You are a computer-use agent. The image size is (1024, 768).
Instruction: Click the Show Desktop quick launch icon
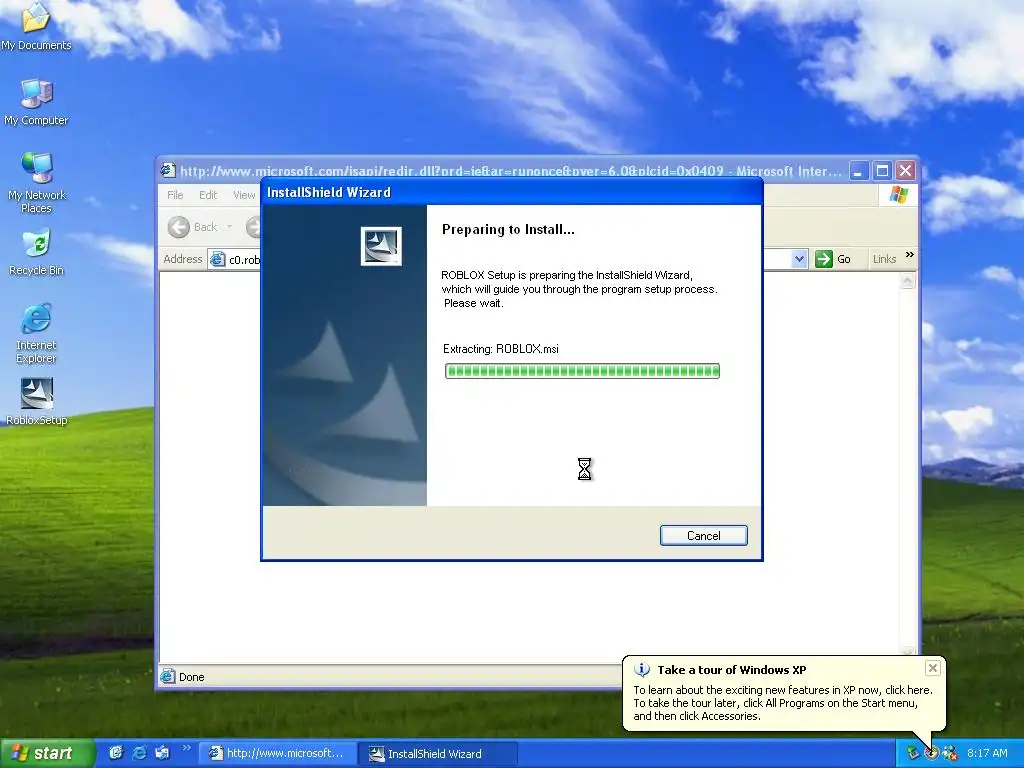116,753
